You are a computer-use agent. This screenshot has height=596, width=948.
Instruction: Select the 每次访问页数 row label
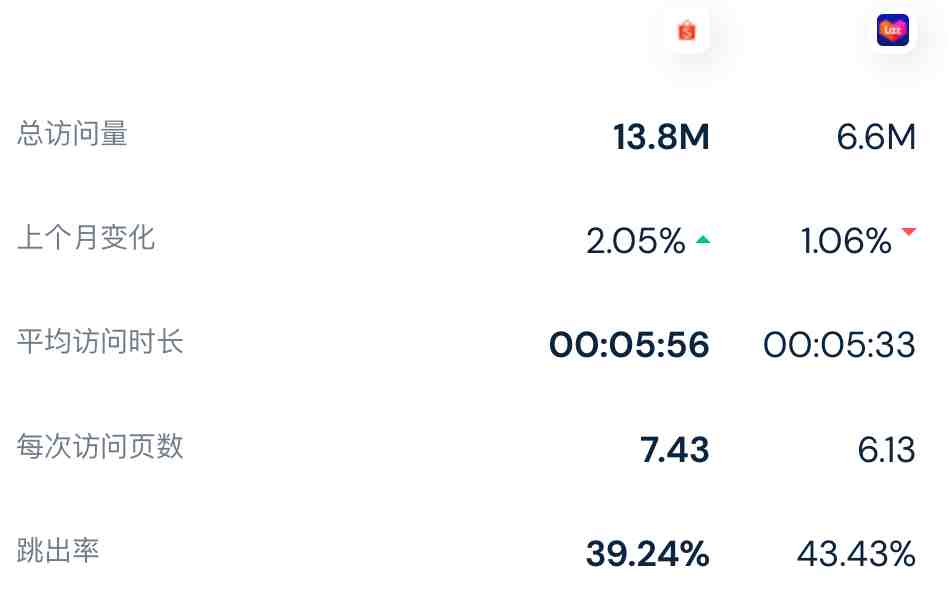click(100, 447)
